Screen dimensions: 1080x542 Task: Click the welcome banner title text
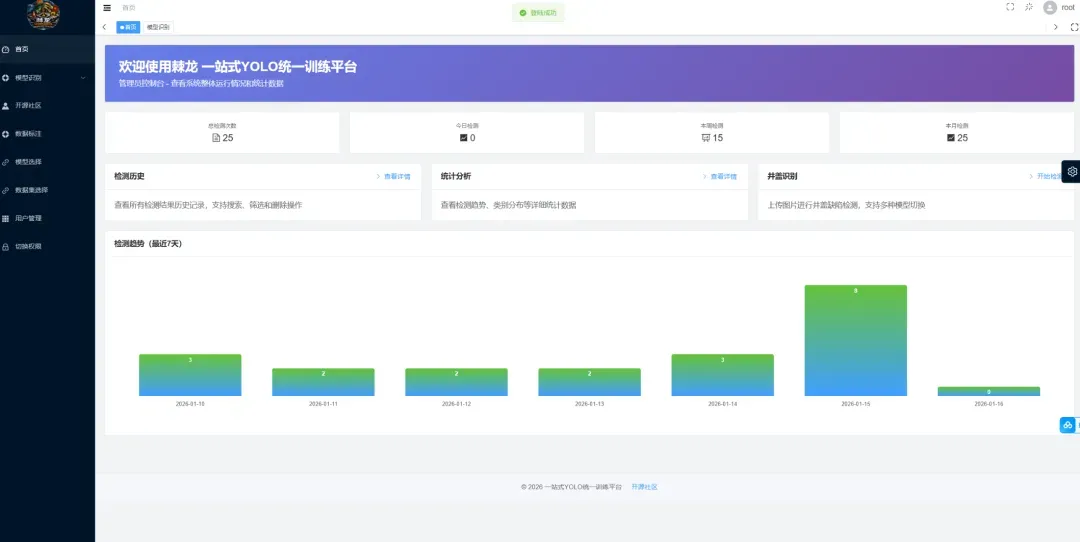(238, 67)
